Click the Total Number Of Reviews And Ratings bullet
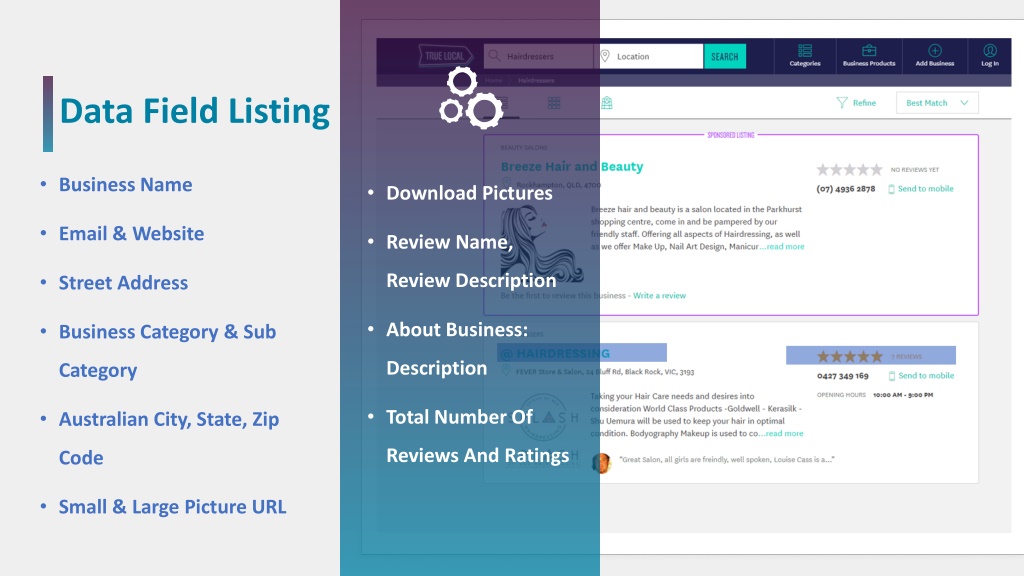 point(477,436)
